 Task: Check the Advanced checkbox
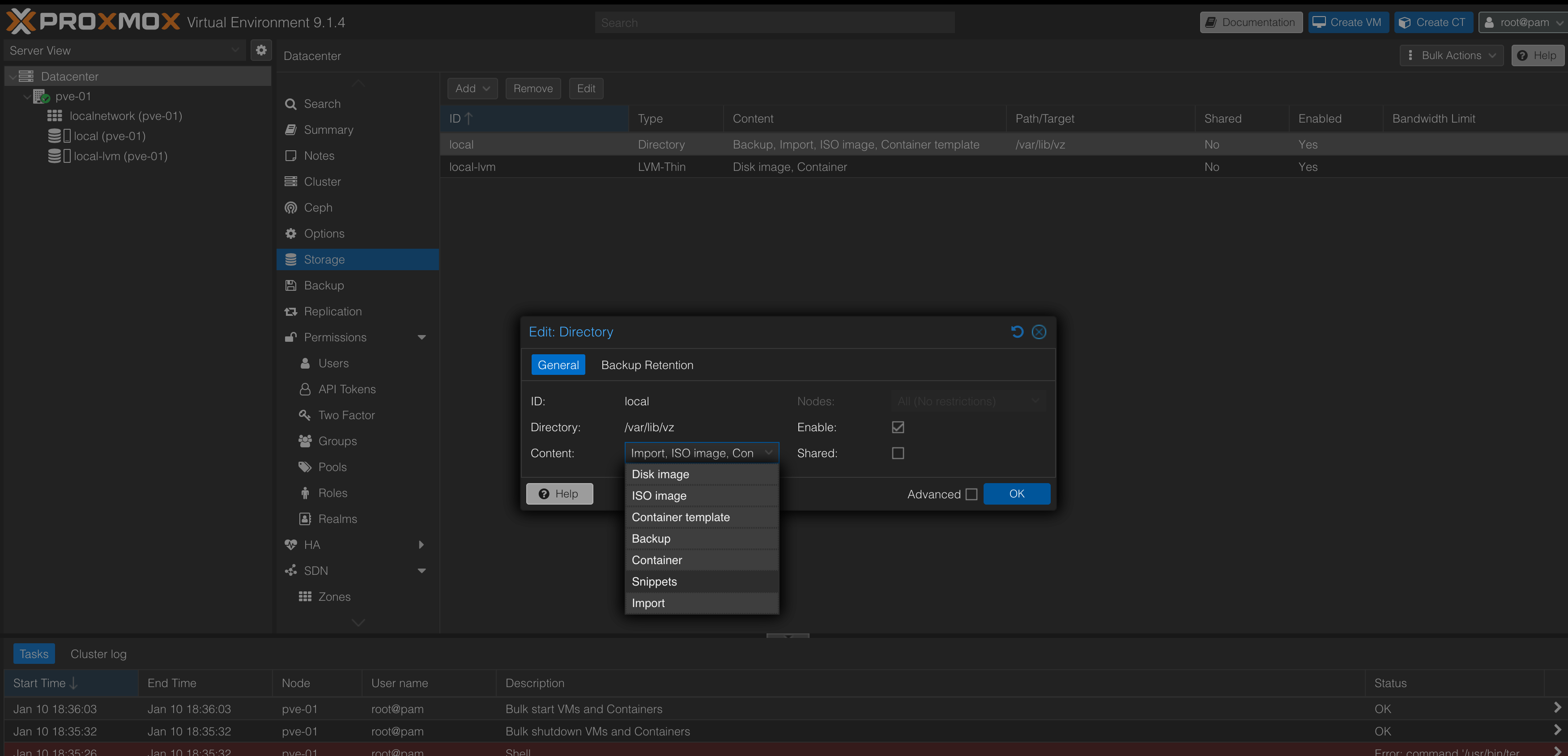(971, 494)
